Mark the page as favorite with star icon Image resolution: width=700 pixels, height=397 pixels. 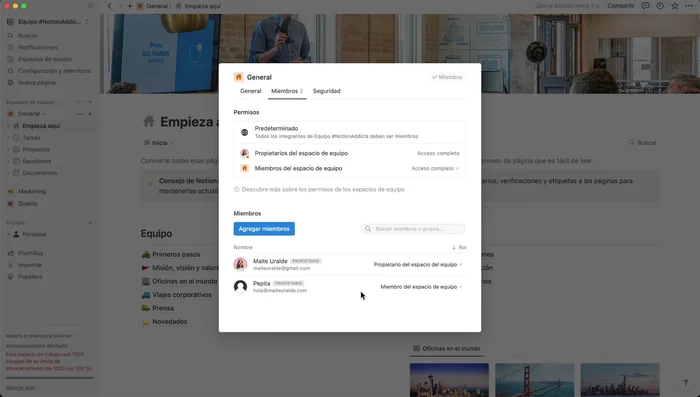(x=675, y=6)
